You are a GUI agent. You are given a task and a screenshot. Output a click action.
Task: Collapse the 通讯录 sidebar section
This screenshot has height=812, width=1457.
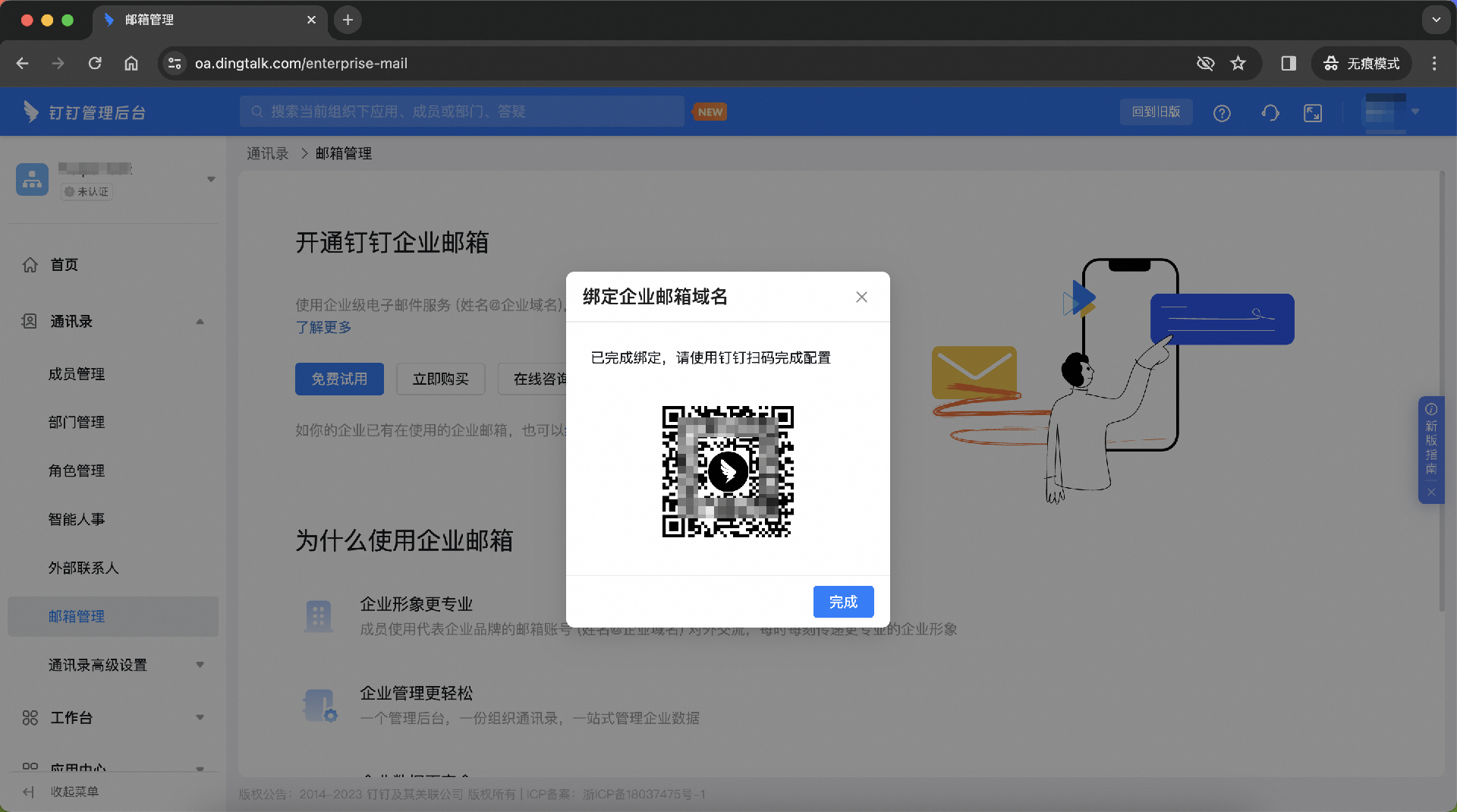[x=200, y=322]
